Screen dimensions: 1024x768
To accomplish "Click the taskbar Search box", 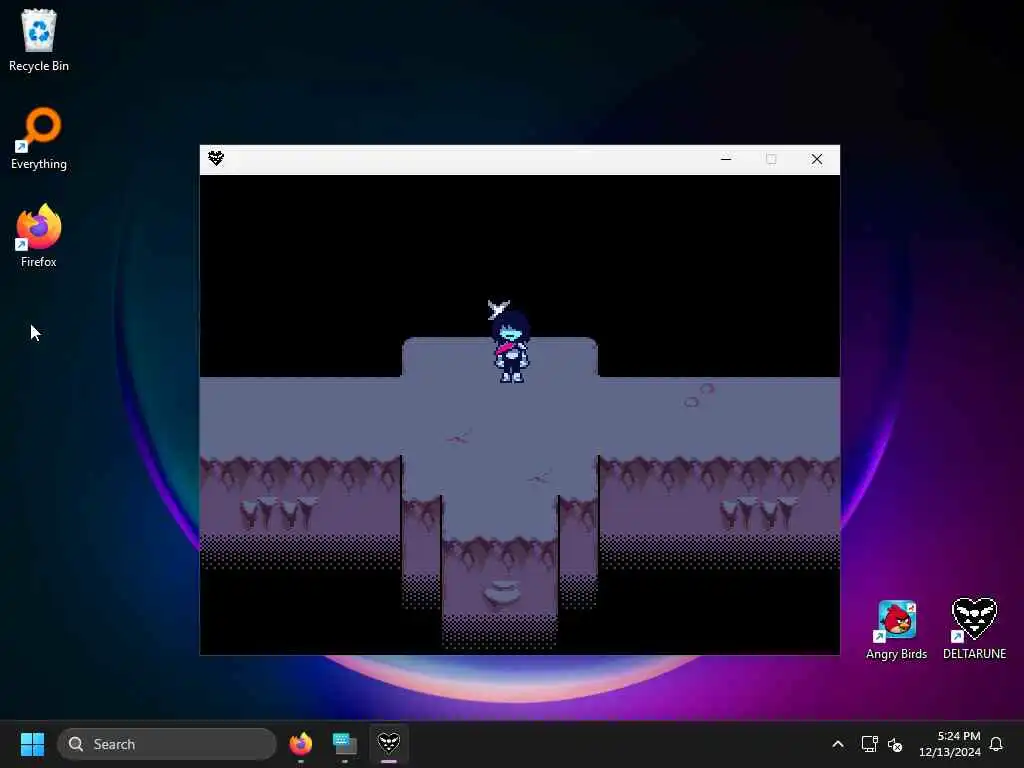I will pos(167,744).
